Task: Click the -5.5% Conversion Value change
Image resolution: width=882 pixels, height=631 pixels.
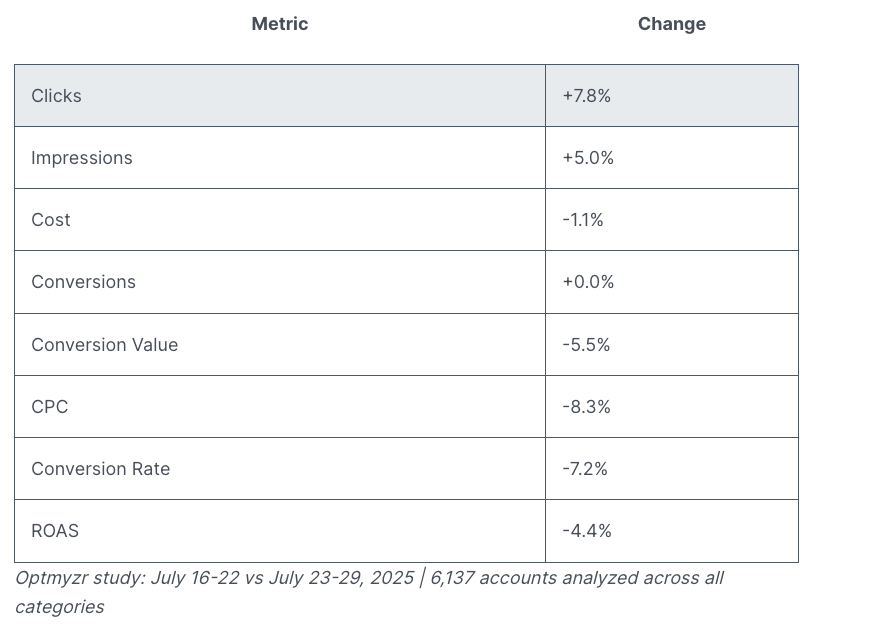Action: click(586, 345)
